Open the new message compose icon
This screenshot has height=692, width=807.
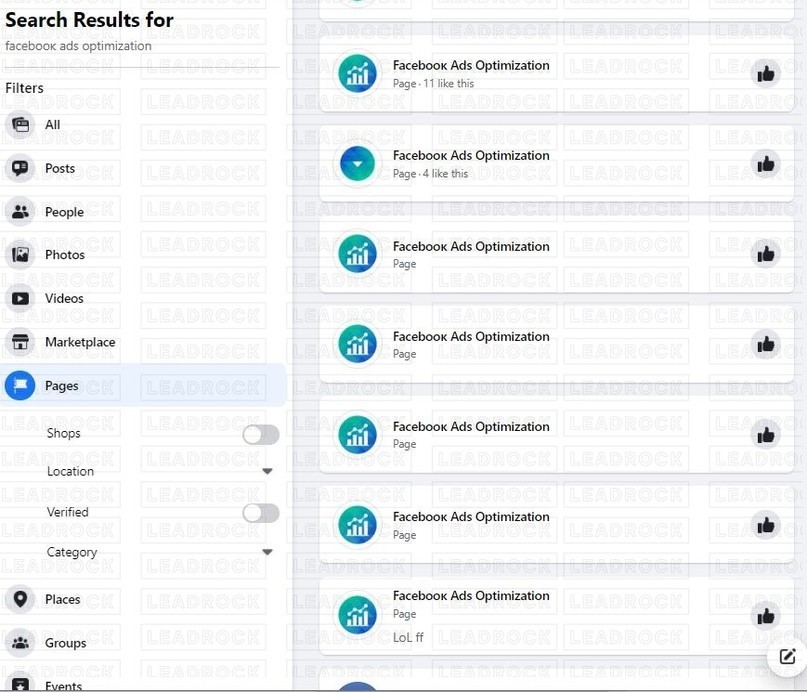coord(787,656)
